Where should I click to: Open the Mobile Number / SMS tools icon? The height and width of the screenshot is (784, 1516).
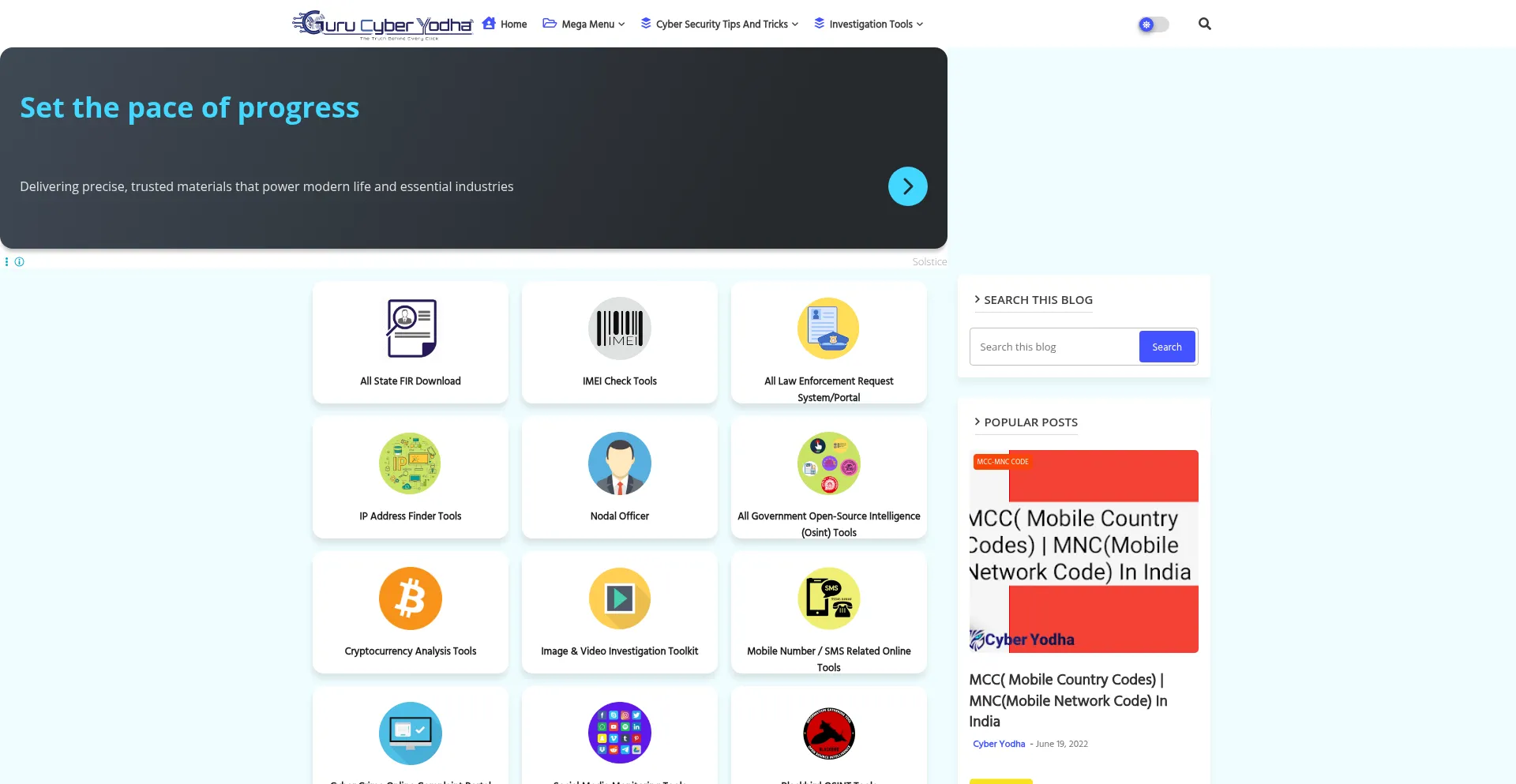pyautogui.click(x=828, y=598)
